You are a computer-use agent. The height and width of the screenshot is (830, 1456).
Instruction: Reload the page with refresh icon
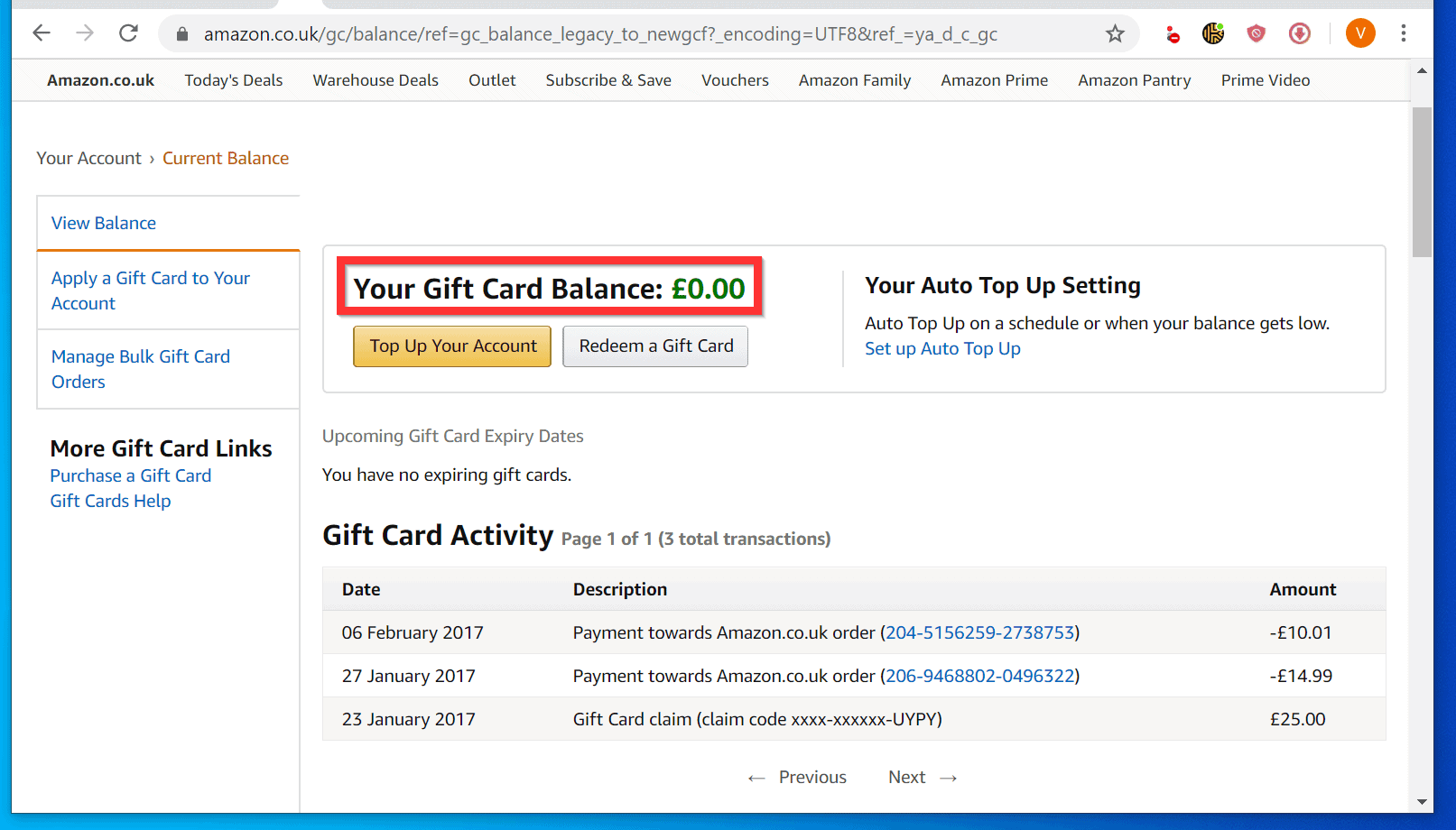click(128, 33)
